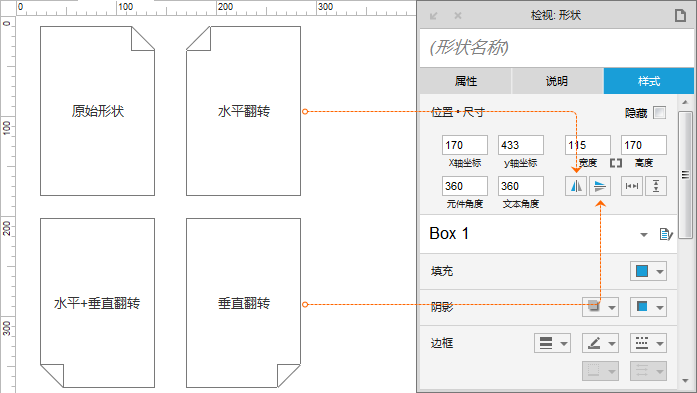Click the 宽度 width input field
The height and width of the screenshot is (393, 697).
tap(588, 145)
